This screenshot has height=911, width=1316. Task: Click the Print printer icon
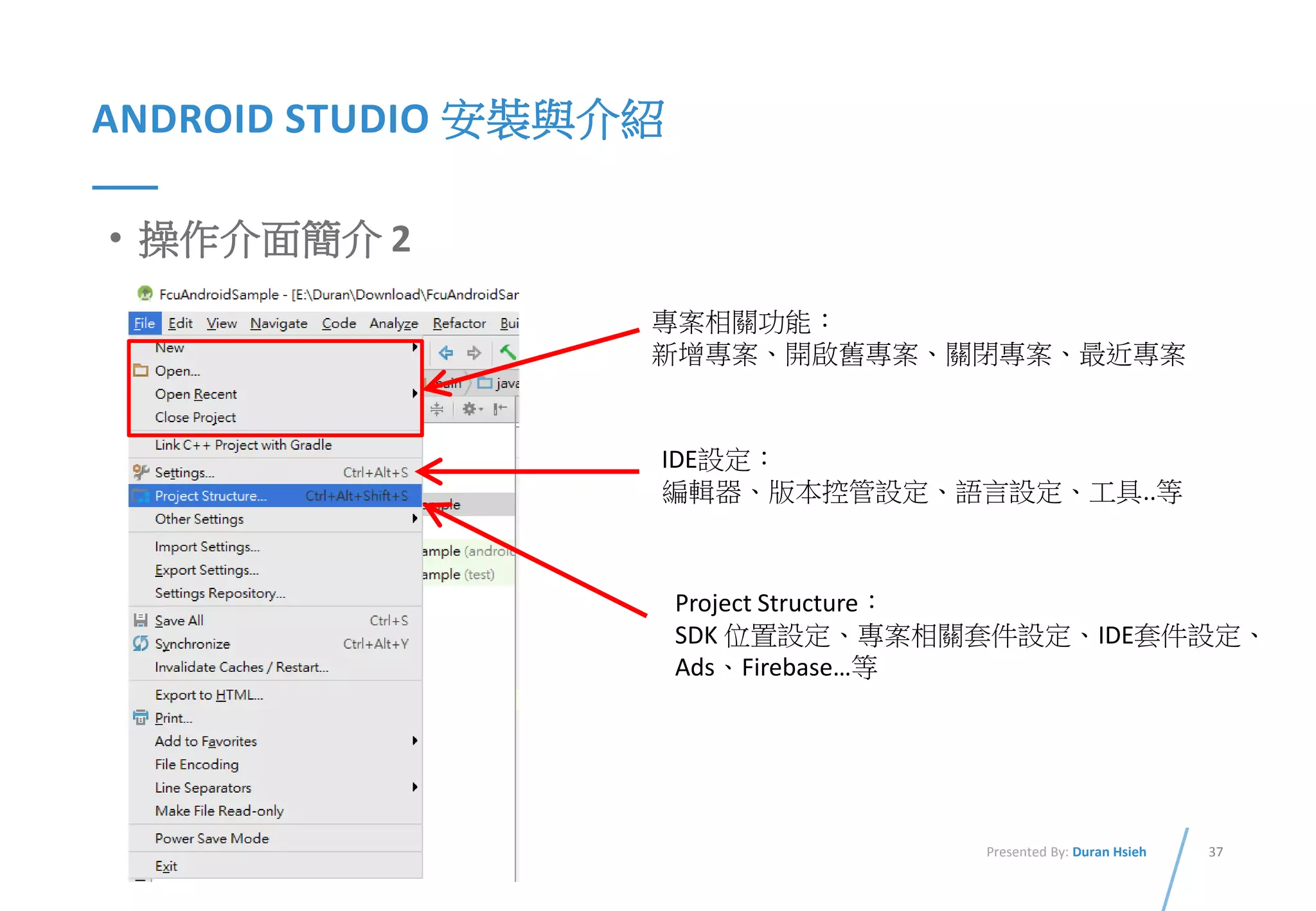tap(141, 718)
